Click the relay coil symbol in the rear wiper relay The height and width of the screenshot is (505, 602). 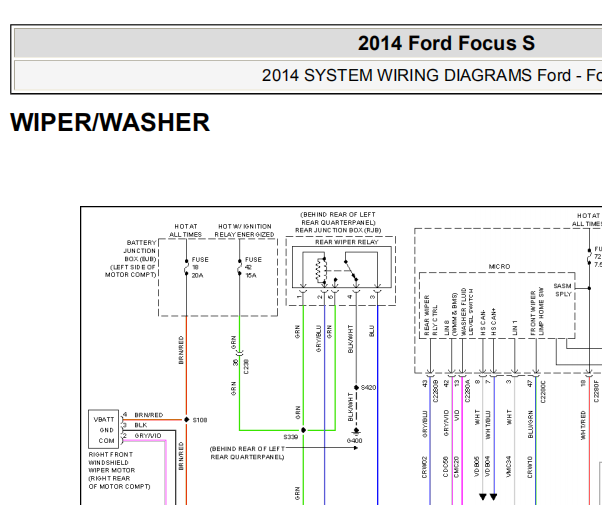coord(321,270)
